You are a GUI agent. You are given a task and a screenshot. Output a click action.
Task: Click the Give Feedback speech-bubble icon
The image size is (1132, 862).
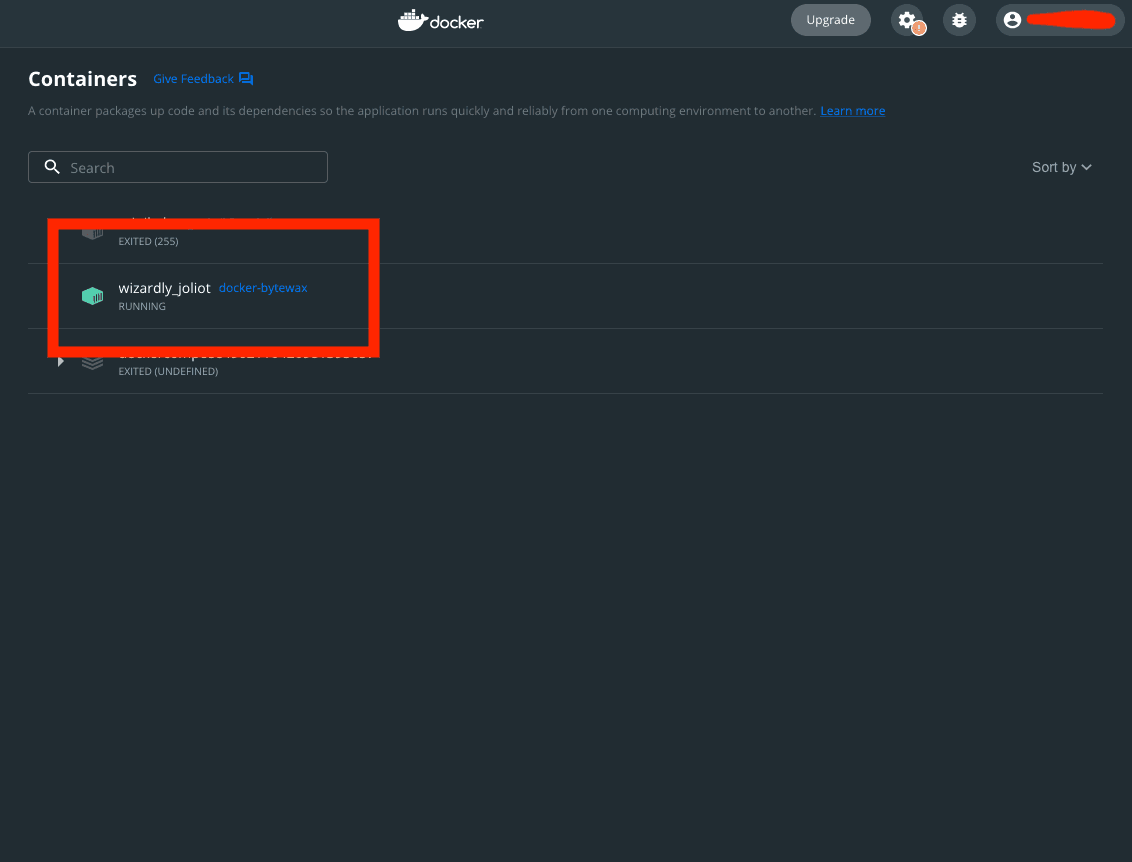(246, 79)
